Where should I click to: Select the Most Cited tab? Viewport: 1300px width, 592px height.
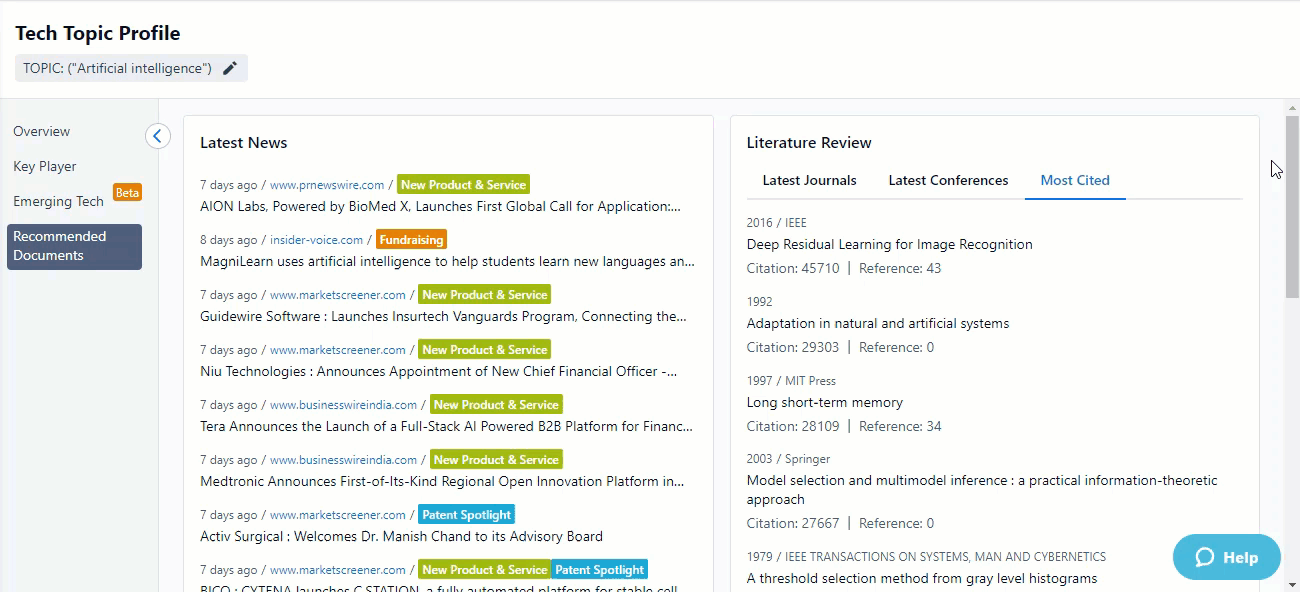pyautogui.click(x=1075, y=180)
